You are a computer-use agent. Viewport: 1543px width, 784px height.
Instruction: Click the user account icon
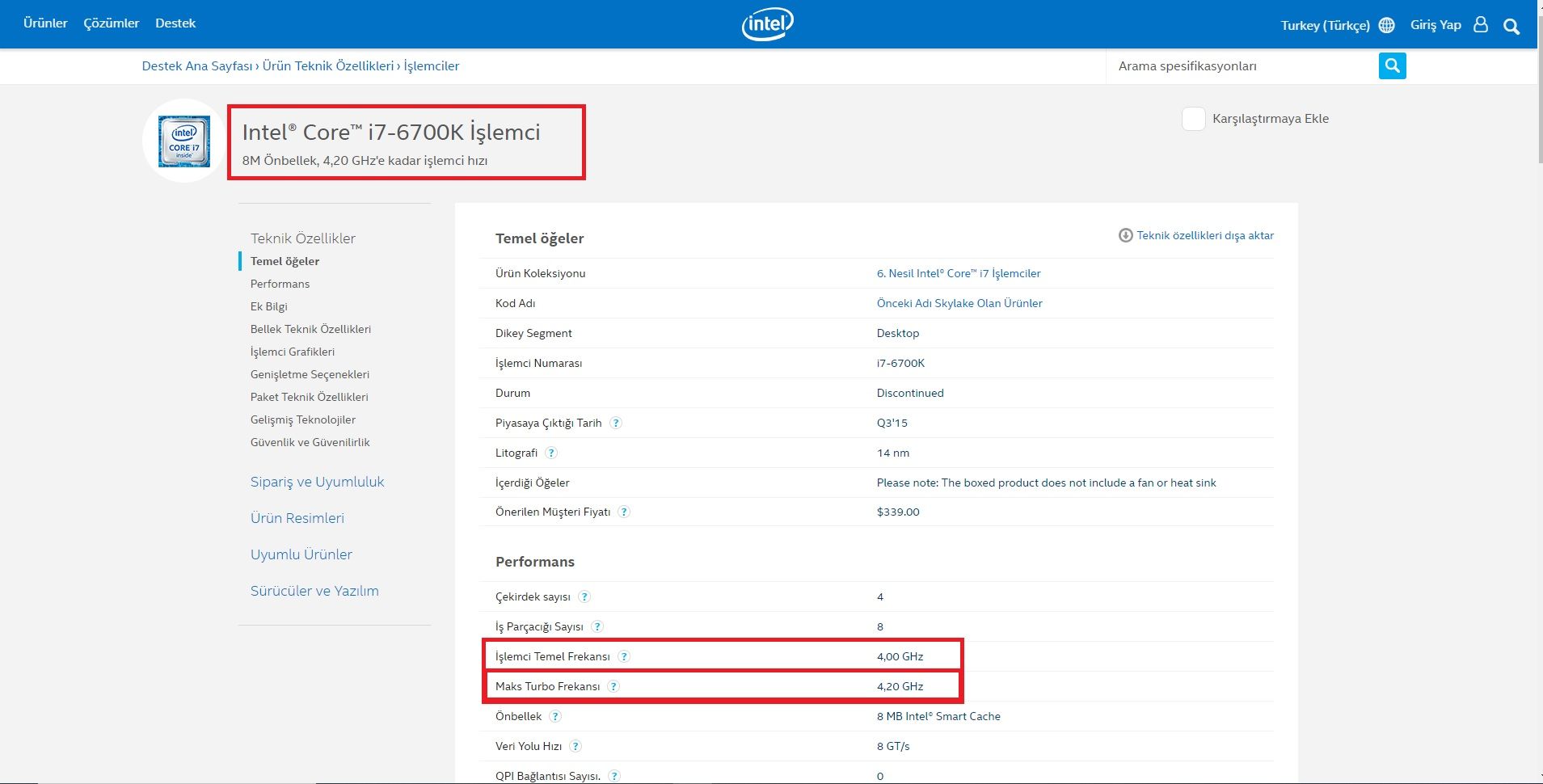pos(1480,25)
